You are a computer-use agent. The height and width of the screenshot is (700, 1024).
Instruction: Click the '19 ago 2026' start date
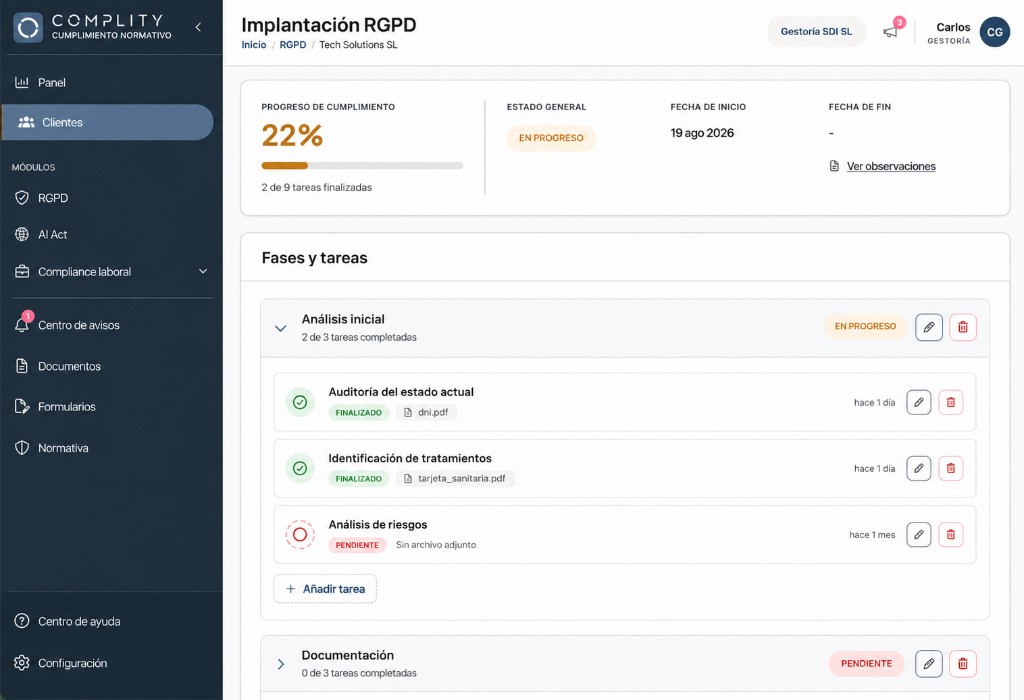click(x=702, y=133)
